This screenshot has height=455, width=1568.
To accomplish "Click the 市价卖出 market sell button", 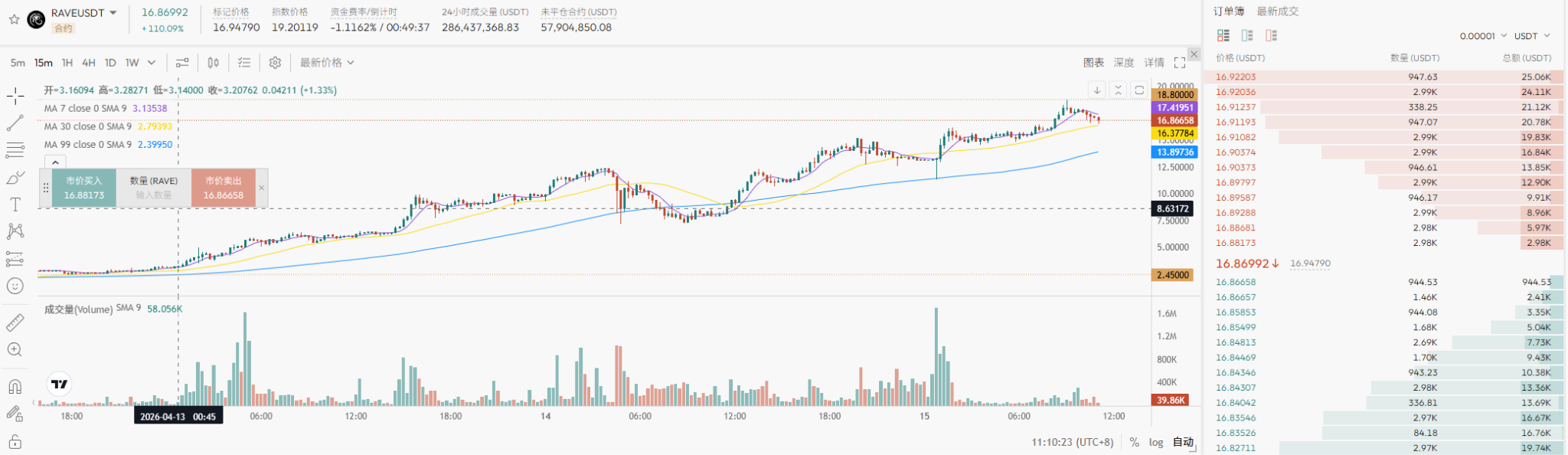I will pyautogui.click(x=224, y=188).
